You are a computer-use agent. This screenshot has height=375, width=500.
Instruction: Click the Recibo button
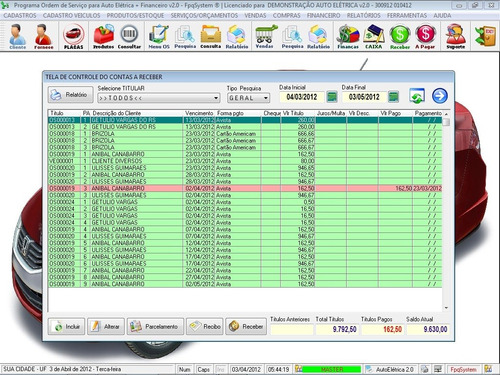coord(205,326)
